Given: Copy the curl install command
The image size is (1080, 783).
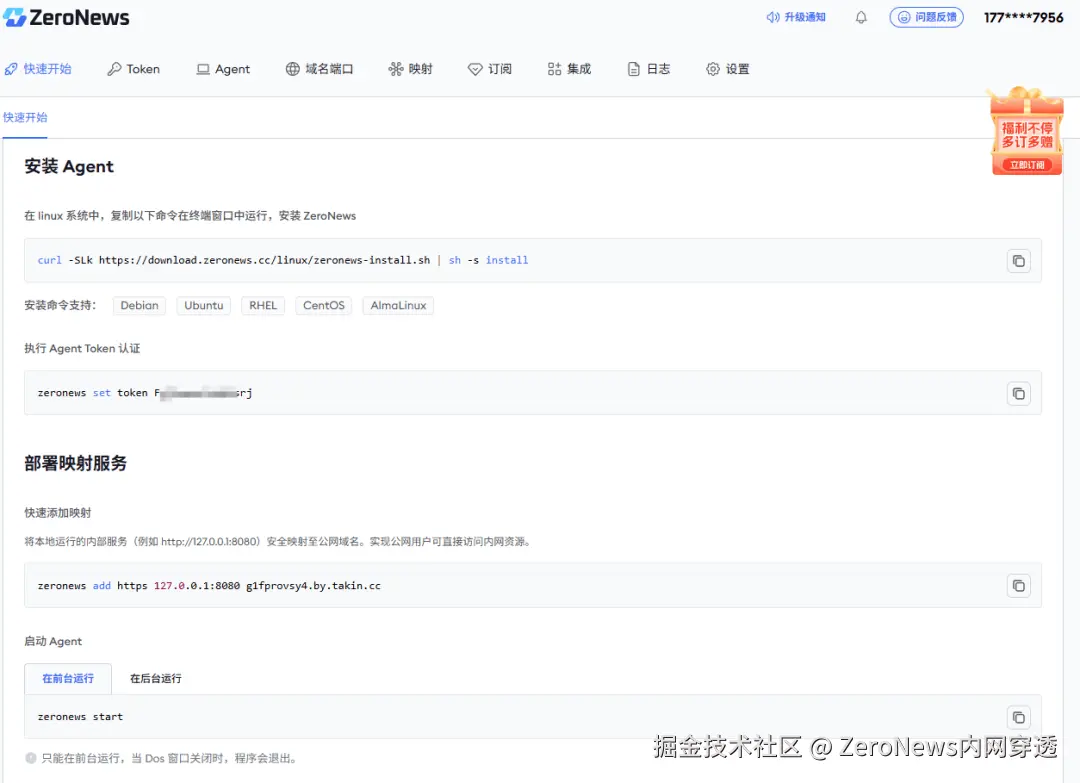Looking at the screenshot, I should tap(1018, 261).
